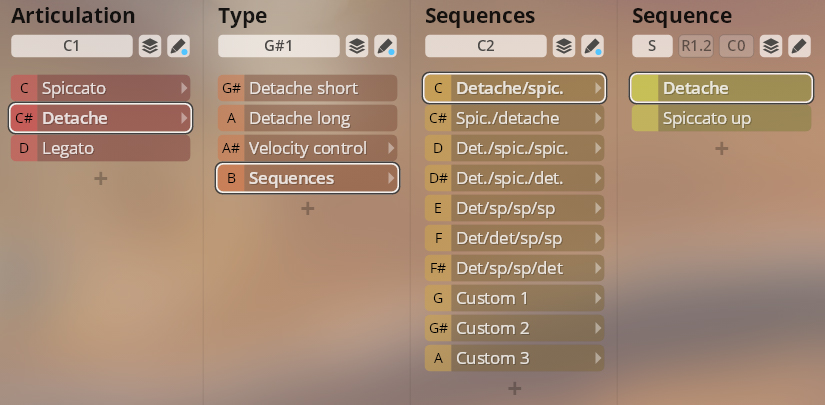Expand the Custom 1 sequence arrow
Screen dimensions: 825x405
[598, 298]
